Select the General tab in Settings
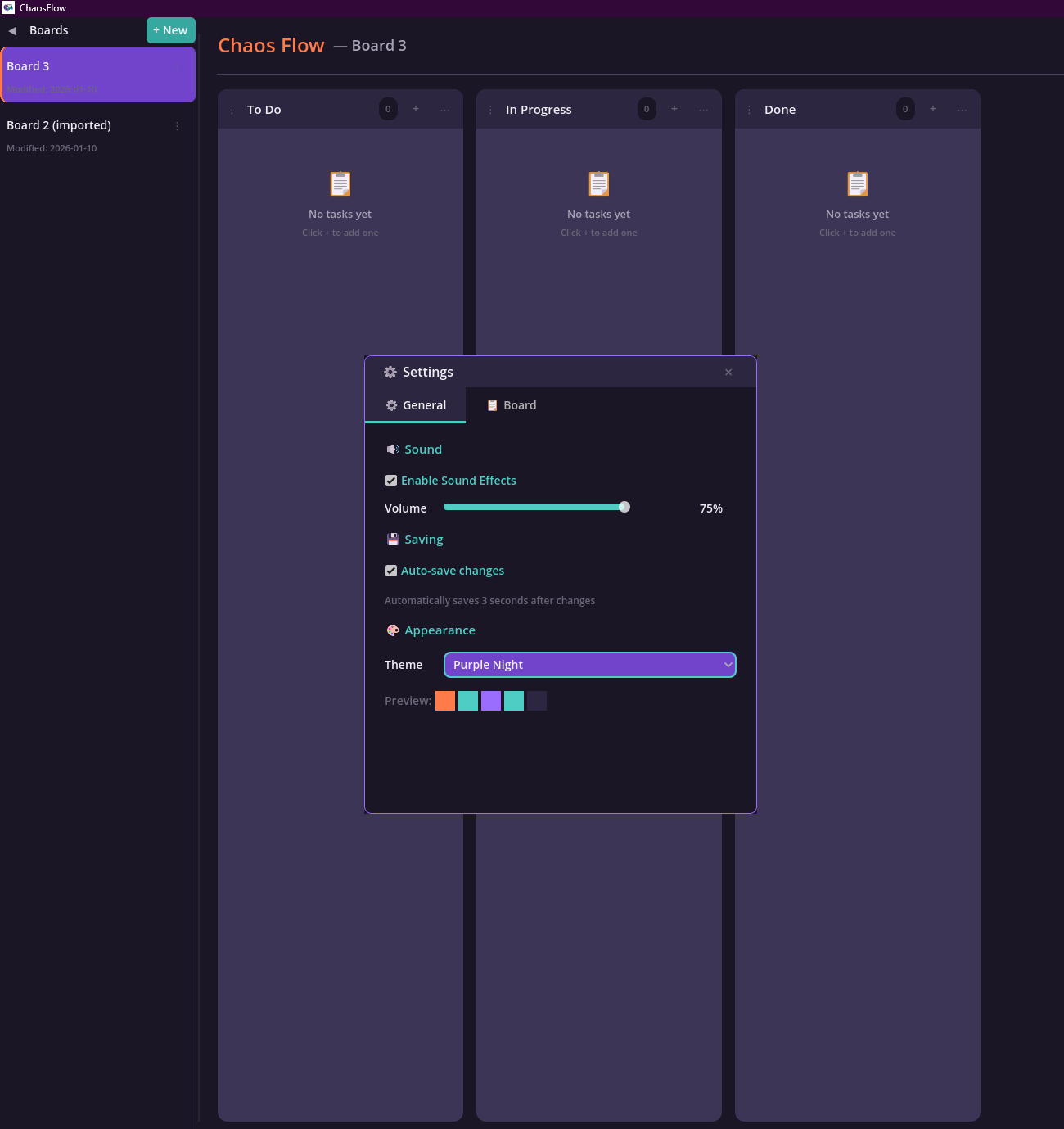 tap(415, 404)
